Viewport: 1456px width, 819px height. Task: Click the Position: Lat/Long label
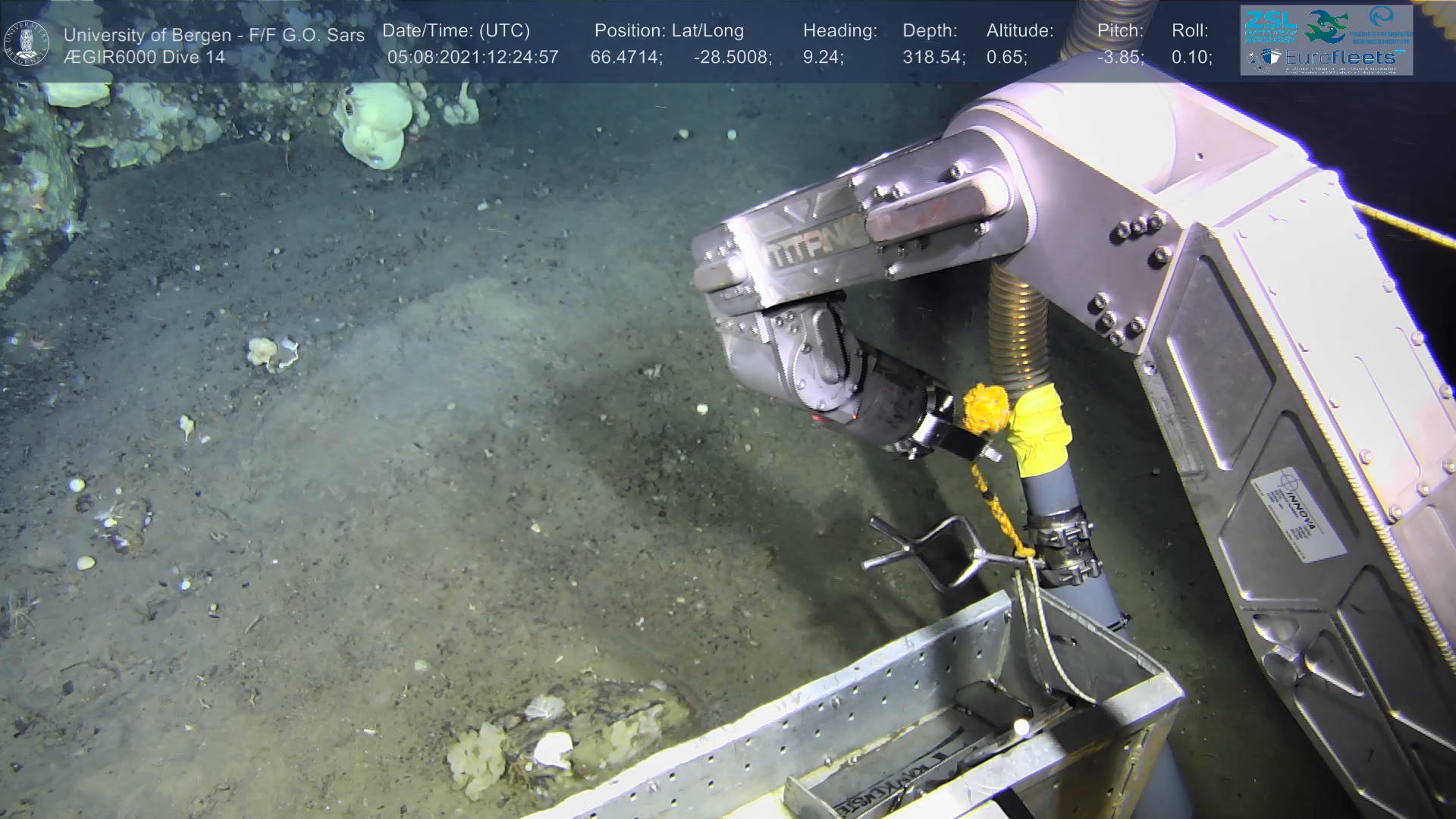coord(669,31)
